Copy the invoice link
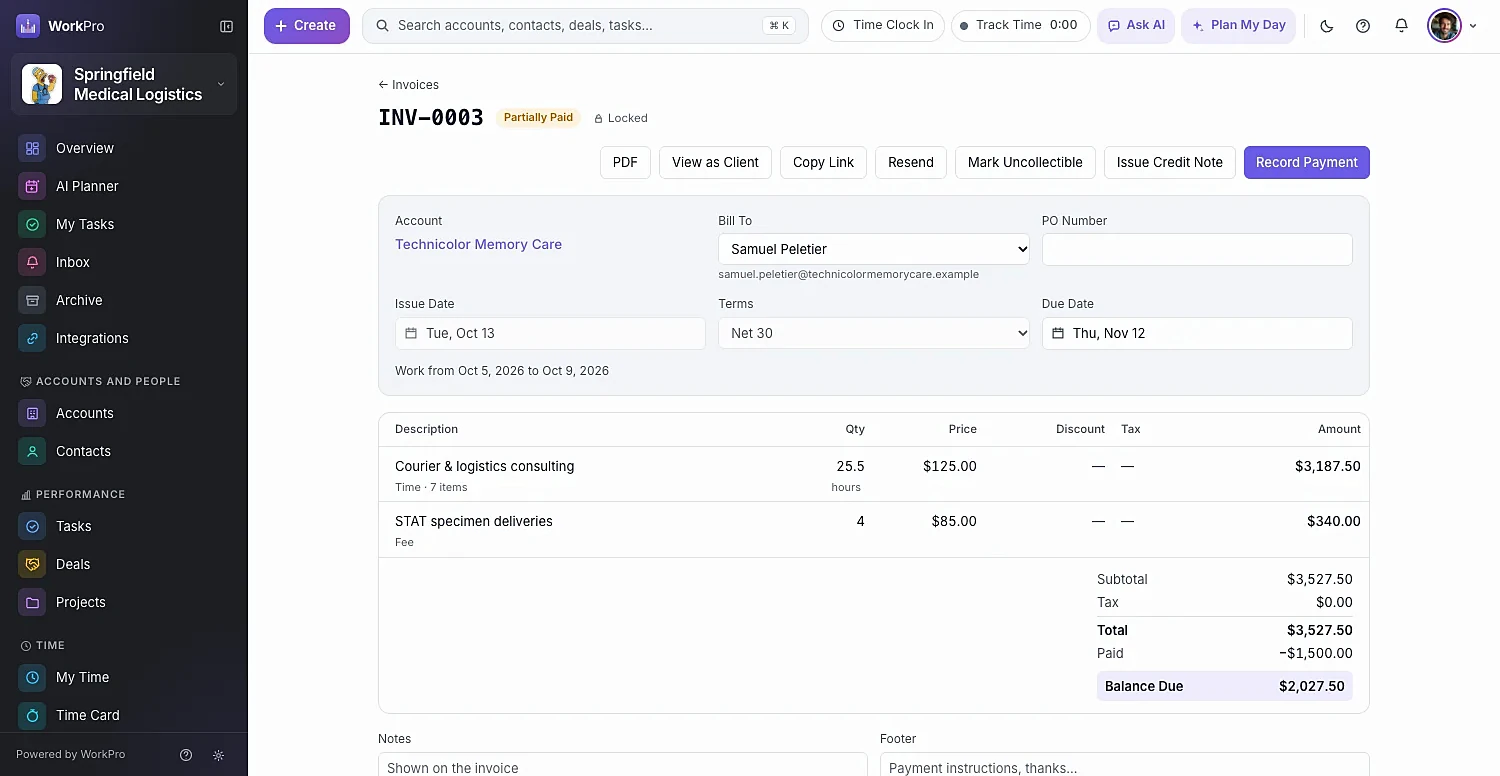 click(x=823, y=162)
